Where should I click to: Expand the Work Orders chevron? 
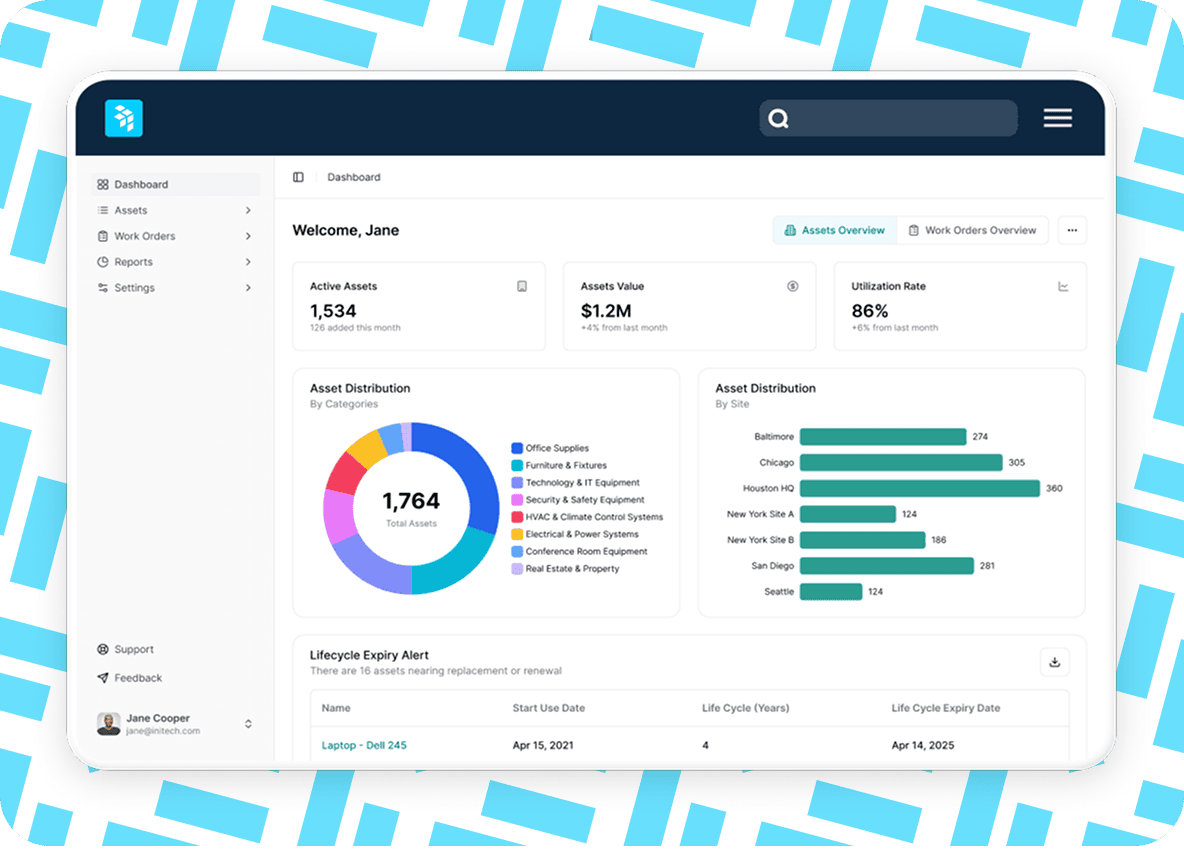[249, 236]
